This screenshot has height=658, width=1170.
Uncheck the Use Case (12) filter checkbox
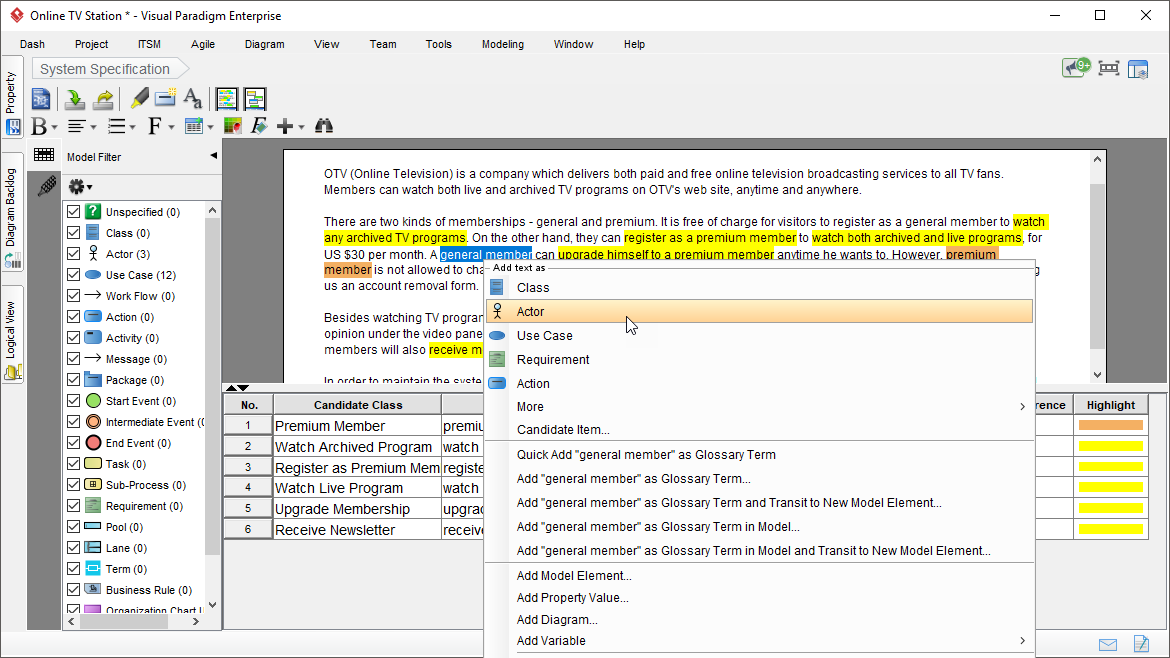(74, 275)
